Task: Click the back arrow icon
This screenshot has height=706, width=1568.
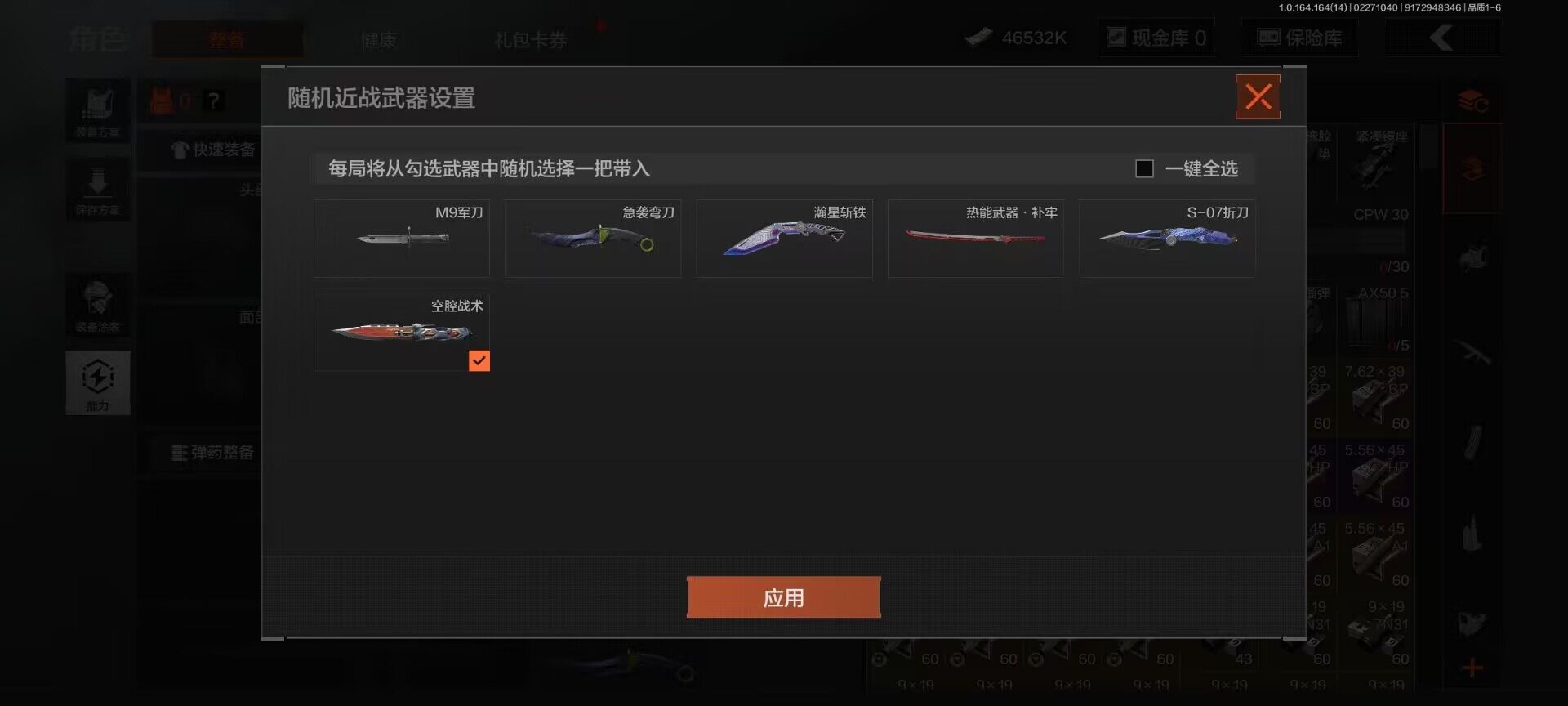Action: coord(1442,38)
